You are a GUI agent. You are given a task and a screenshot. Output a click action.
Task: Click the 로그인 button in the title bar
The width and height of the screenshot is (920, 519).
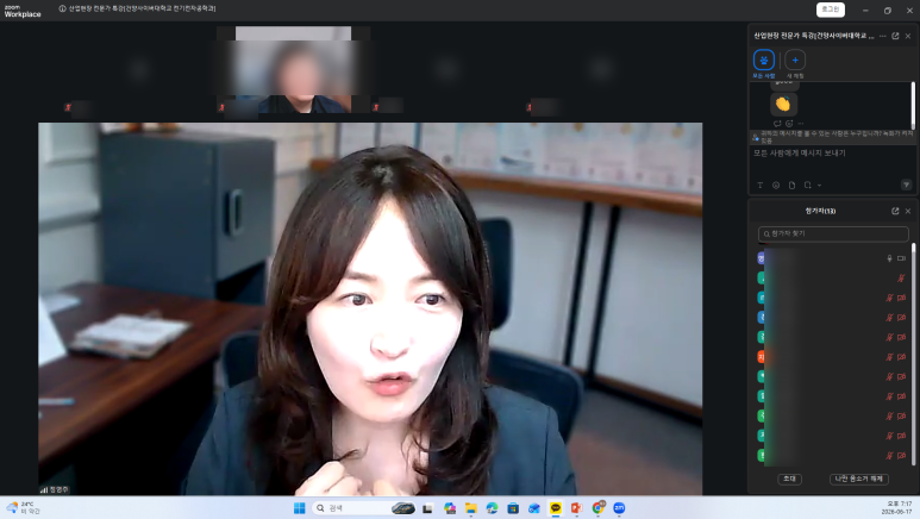pyautogui.click(x=830, y=9)
